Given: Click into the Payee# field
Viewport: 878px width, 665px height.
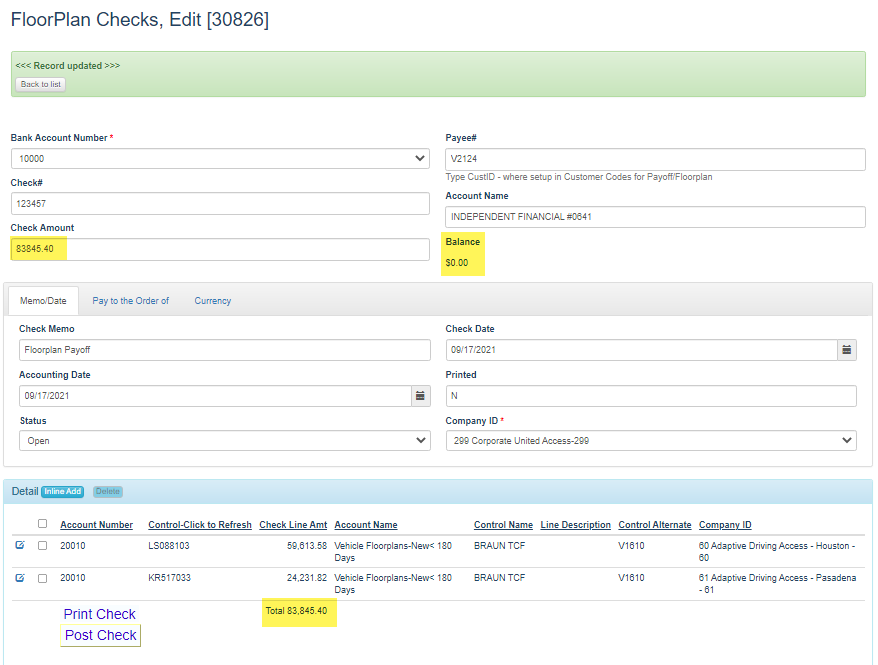Looking at the screenshot, I should pyautogui.click(x=656, y=159).
